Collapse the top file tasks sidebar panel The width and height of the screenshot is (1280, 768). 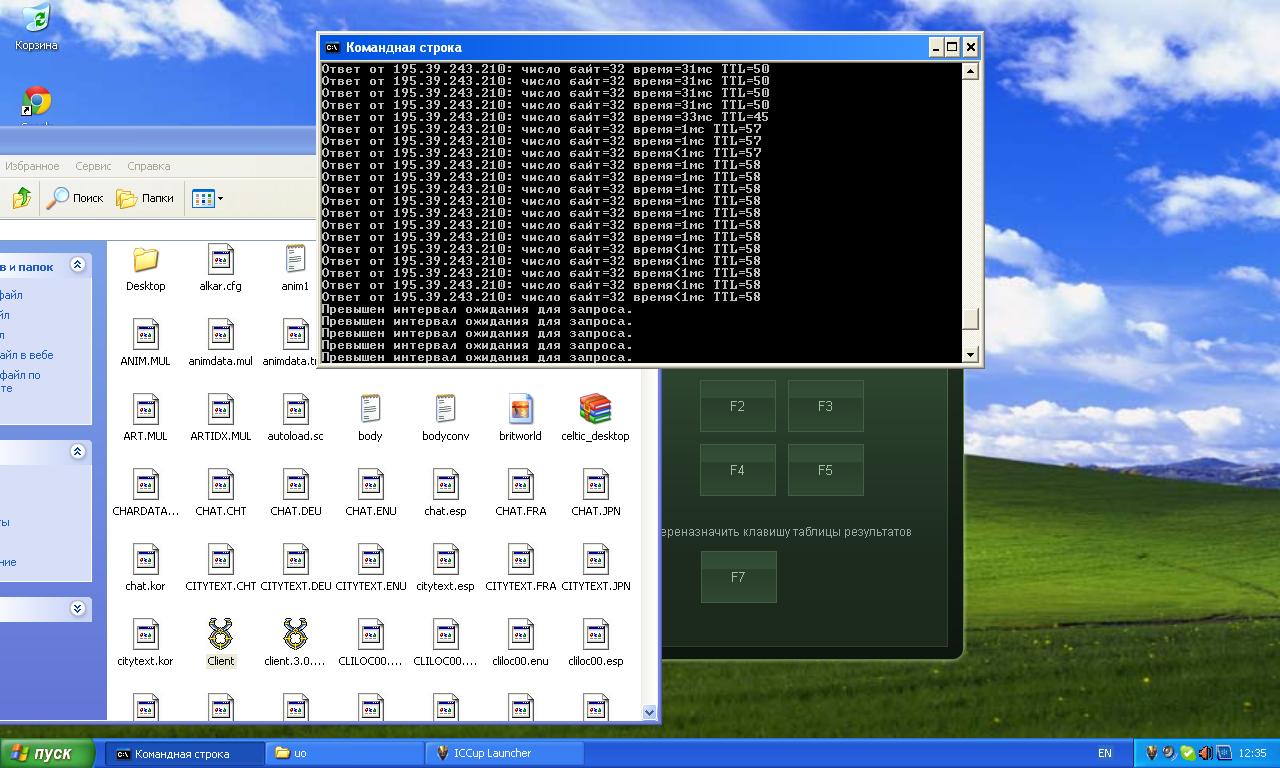point(77,266)
